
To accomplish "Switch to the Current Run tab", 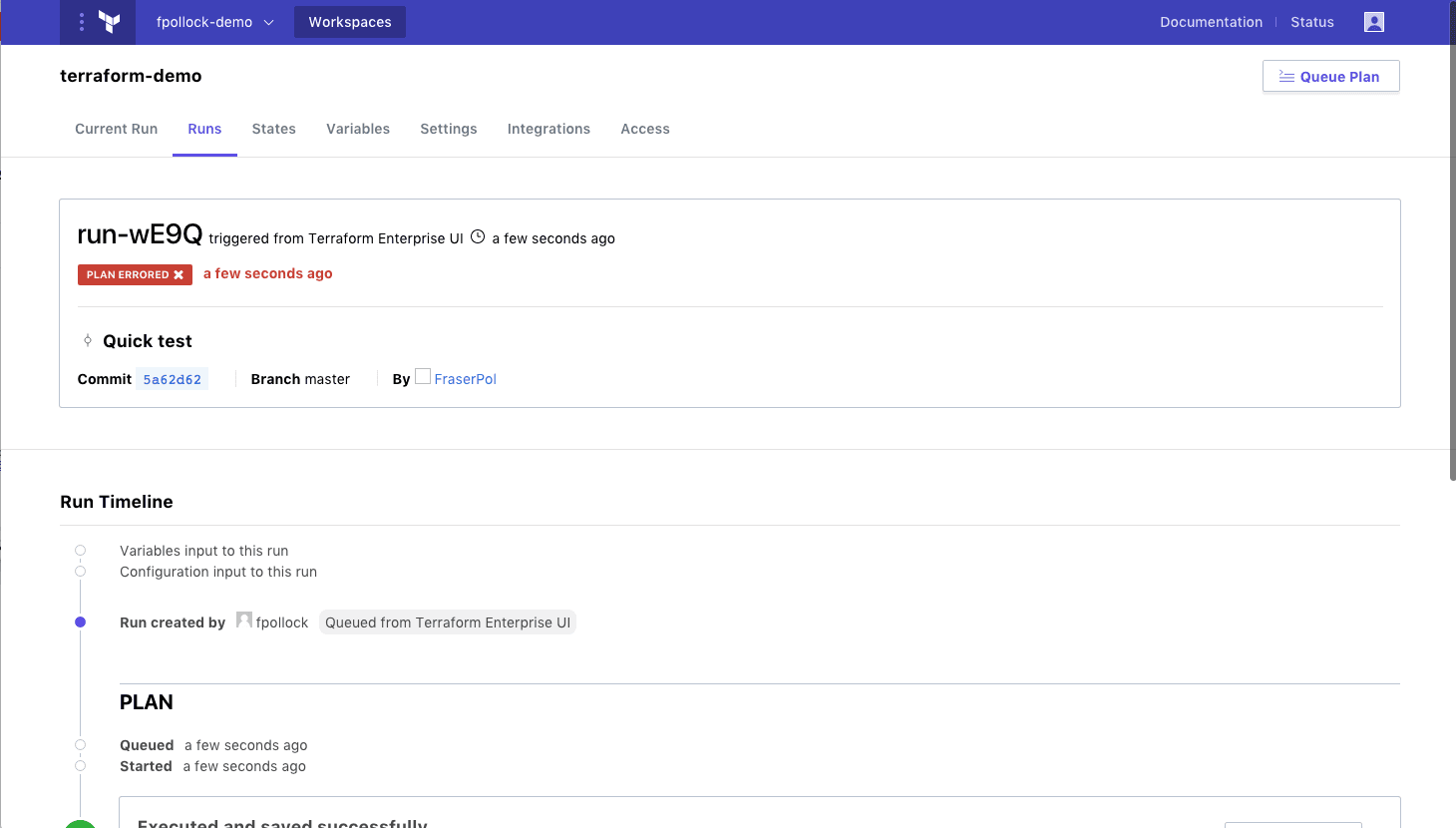I will [x=116, y=129].
